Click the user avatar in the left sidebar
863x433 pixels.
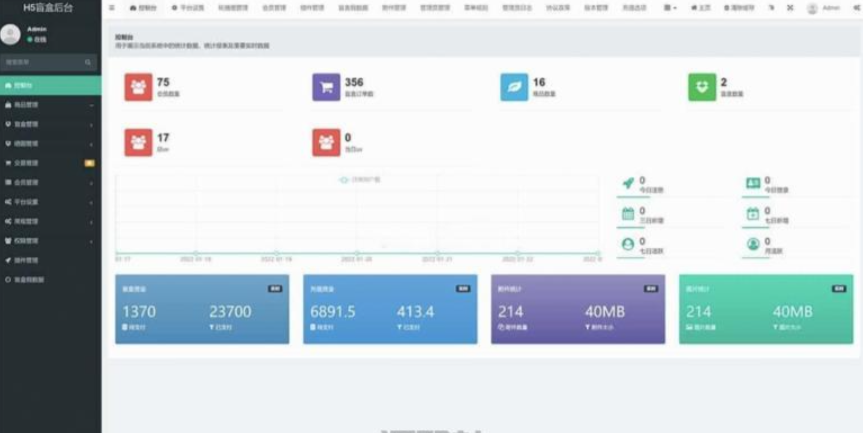pyautogui.click(x=10, y=34)
